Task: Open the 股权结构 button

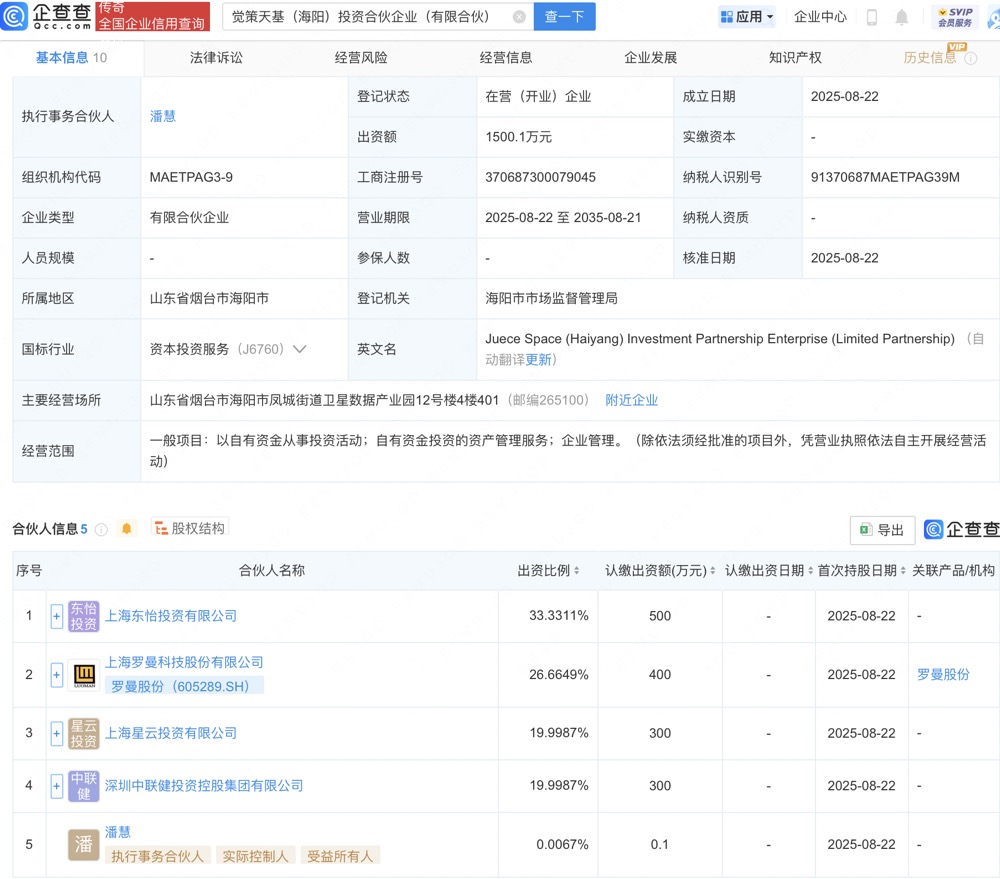Action: (190, 528)
